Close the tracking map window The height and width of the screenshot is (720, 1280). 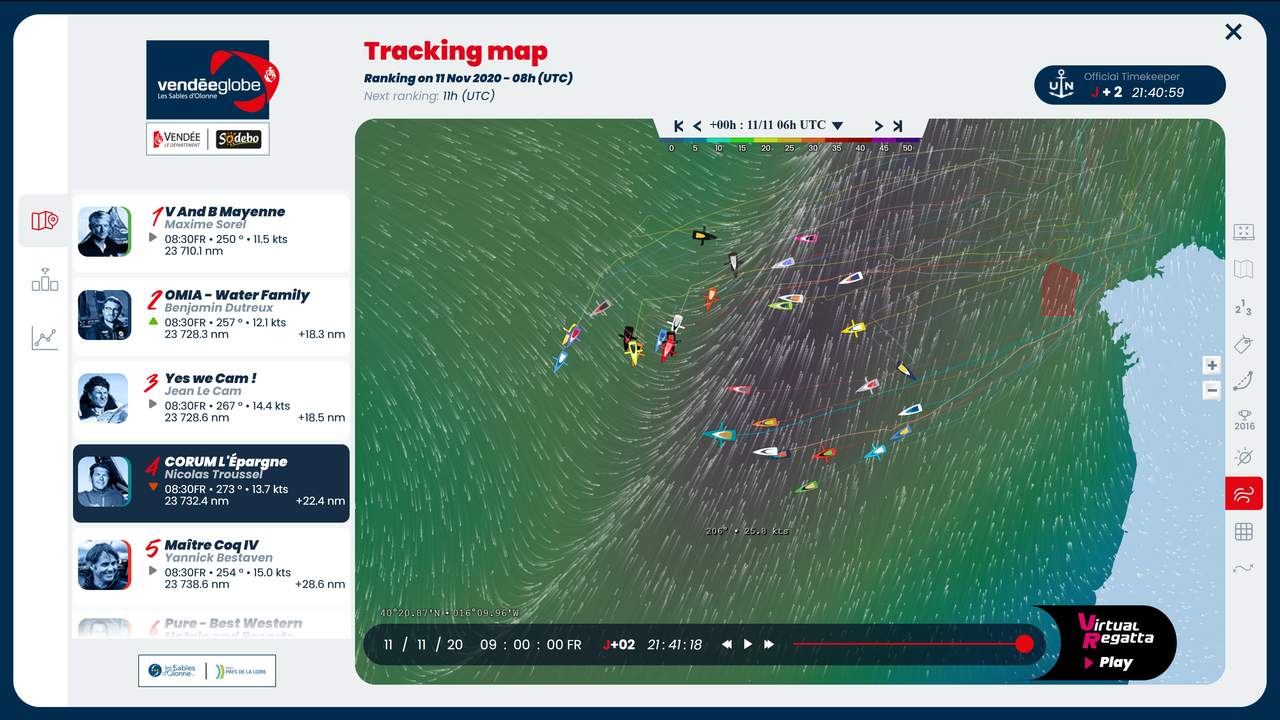coord(1233,32)
